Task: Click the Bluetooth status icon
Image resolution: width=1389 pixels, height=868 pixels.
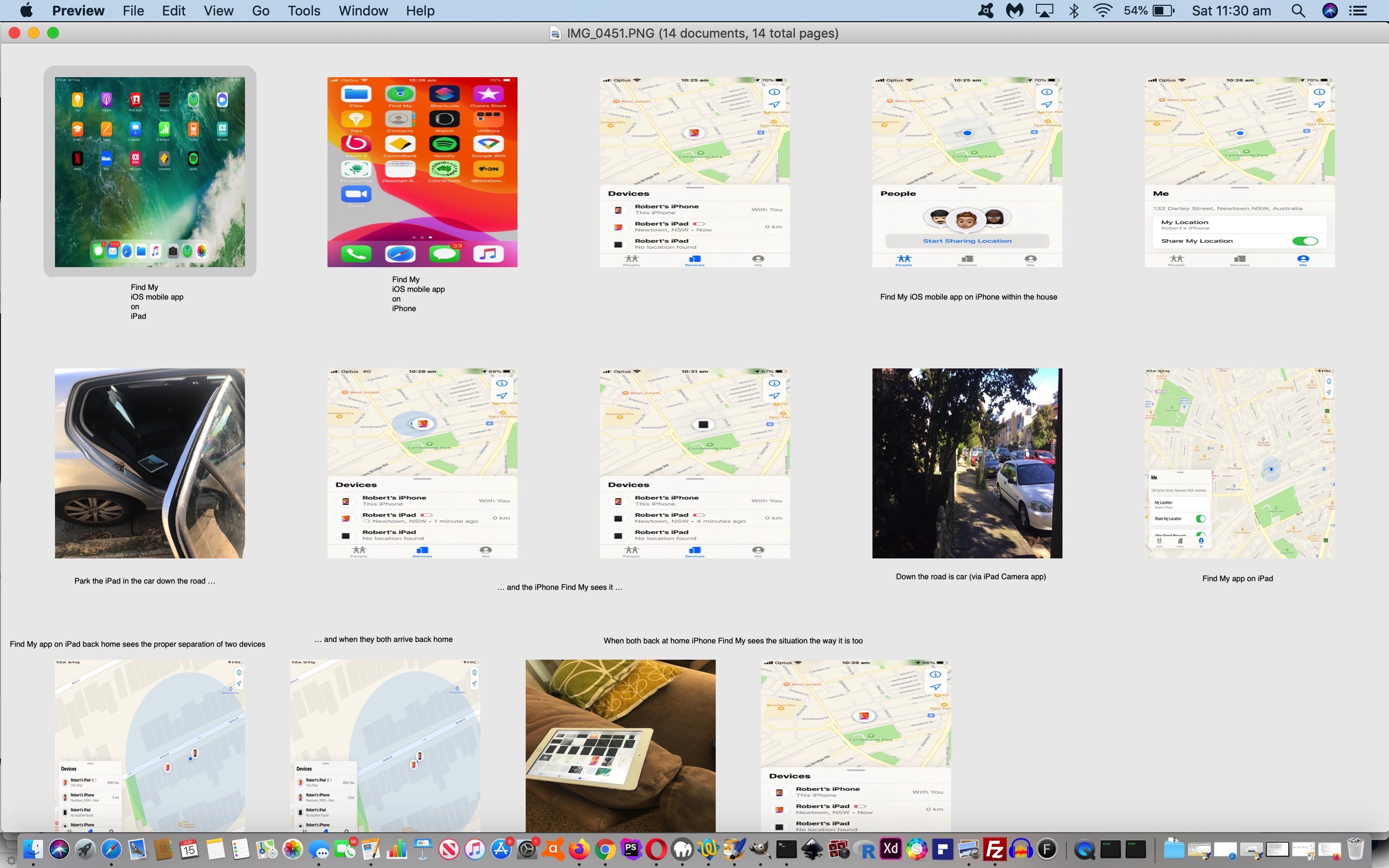Action: tap(1073, 10)
